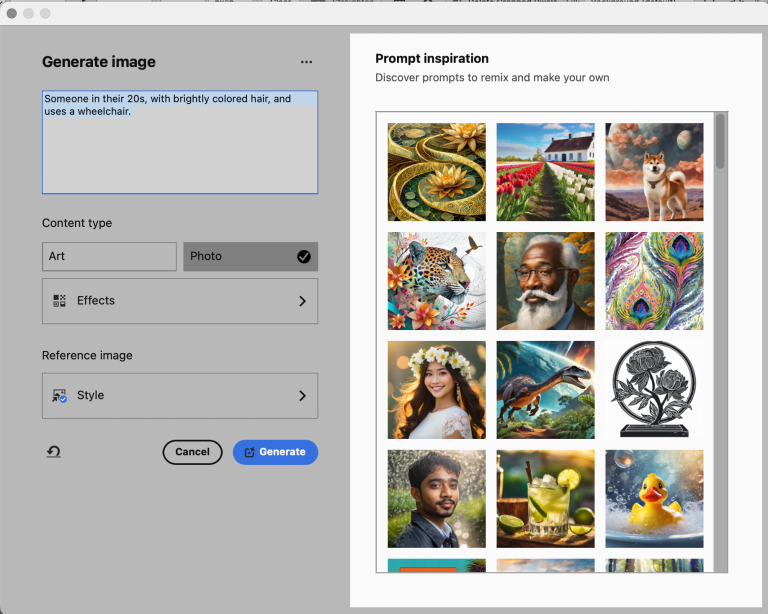Click into the prompt text field
This screenshot has width=768, height=614.
coord(180,150)
